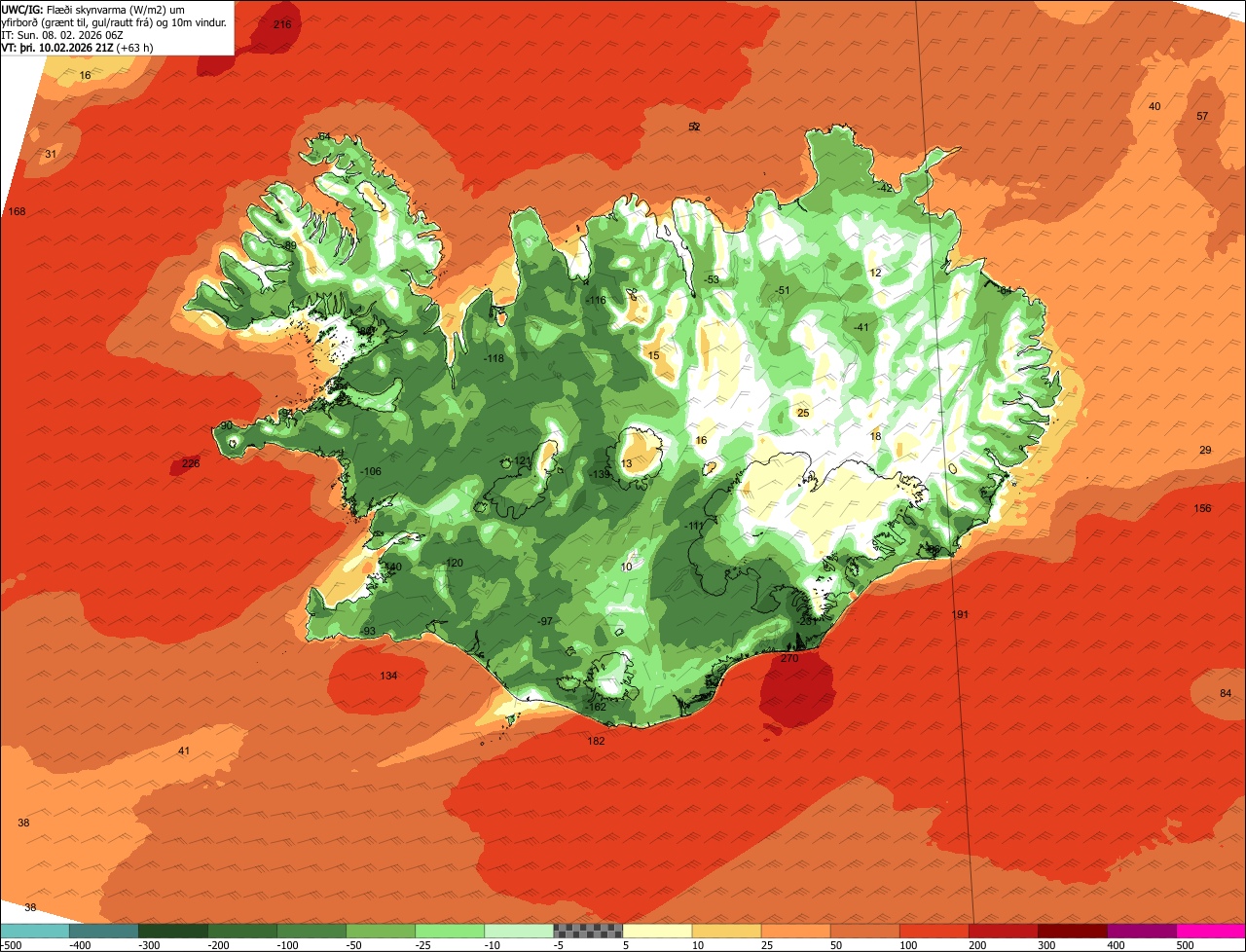This screenshot has height=952, width=1246.
Task: Click the 134 value off the southwest coast
Action: [x=388, y=676]
